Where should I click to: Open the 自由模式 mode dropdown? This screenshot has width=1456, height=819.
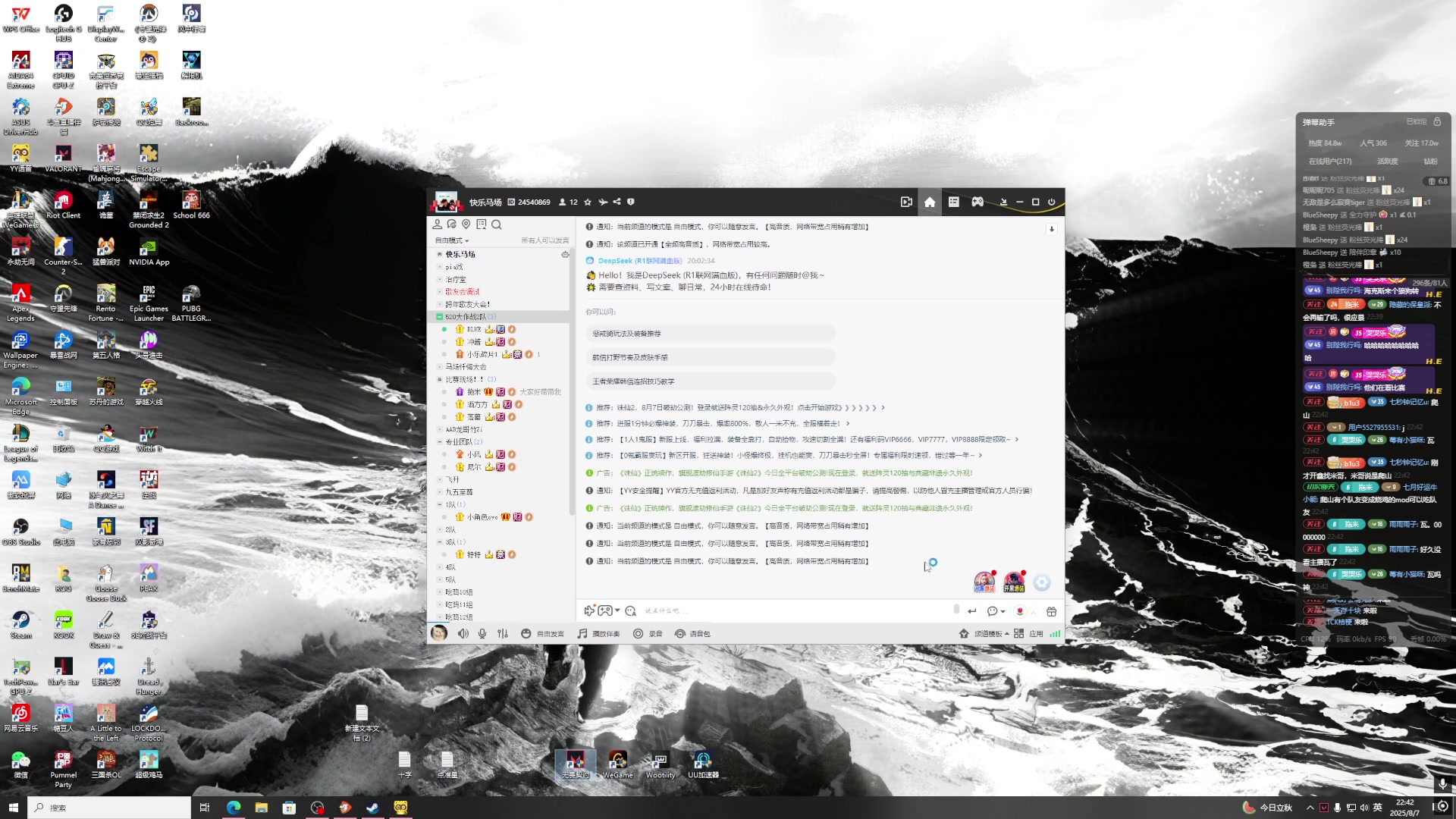(x=452, y=240)
